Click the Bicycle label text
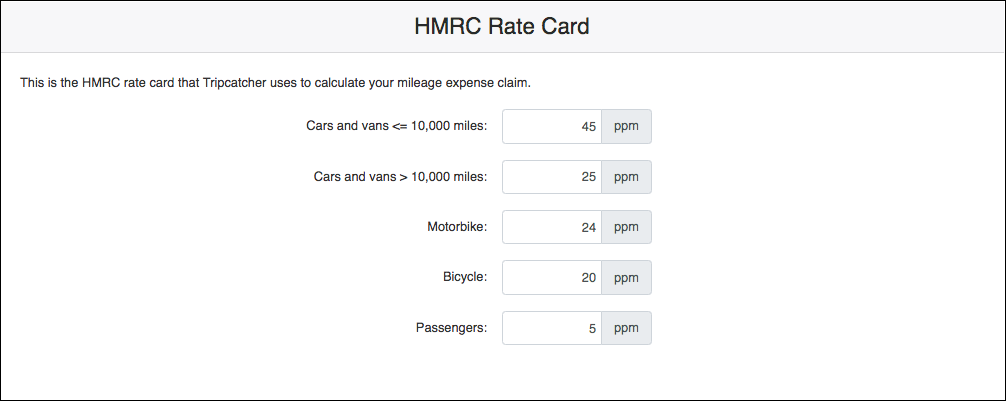 click(x=465, y=277)
